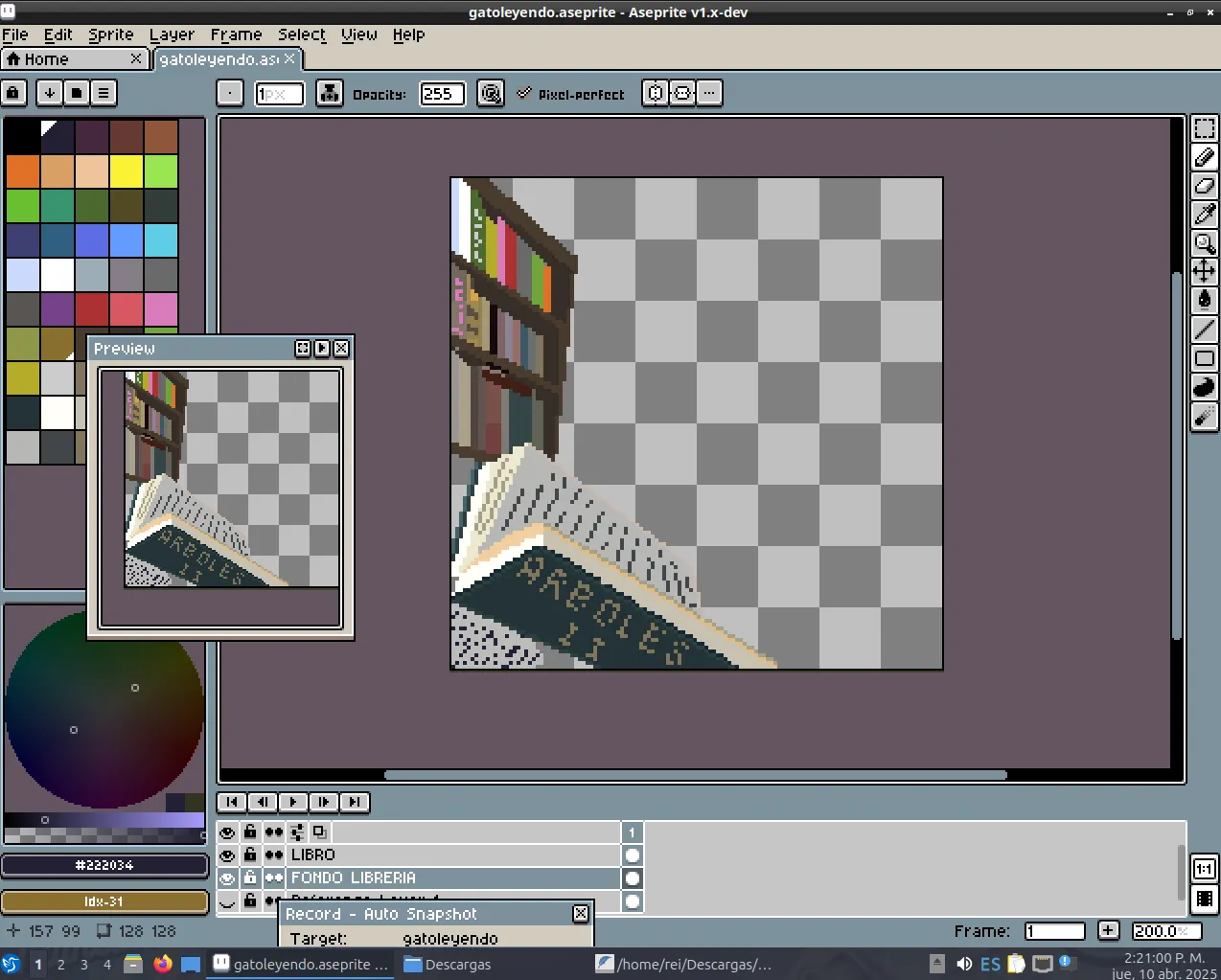Close the Record - Auto Snapshot panel

581,914
